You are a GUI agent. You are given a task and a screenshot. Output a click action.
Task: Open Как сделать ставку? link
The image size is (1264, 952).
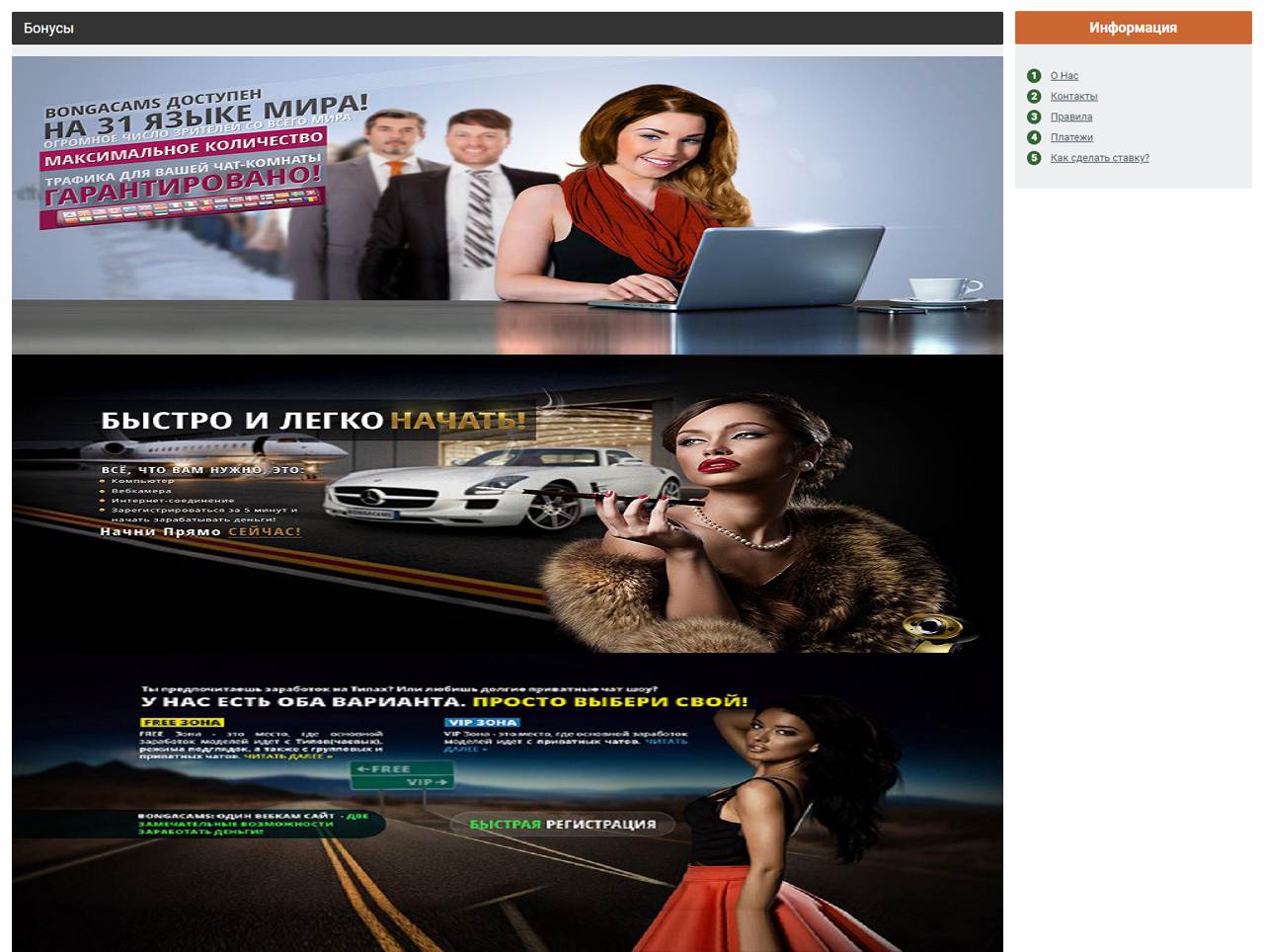tap(1099, 158)
